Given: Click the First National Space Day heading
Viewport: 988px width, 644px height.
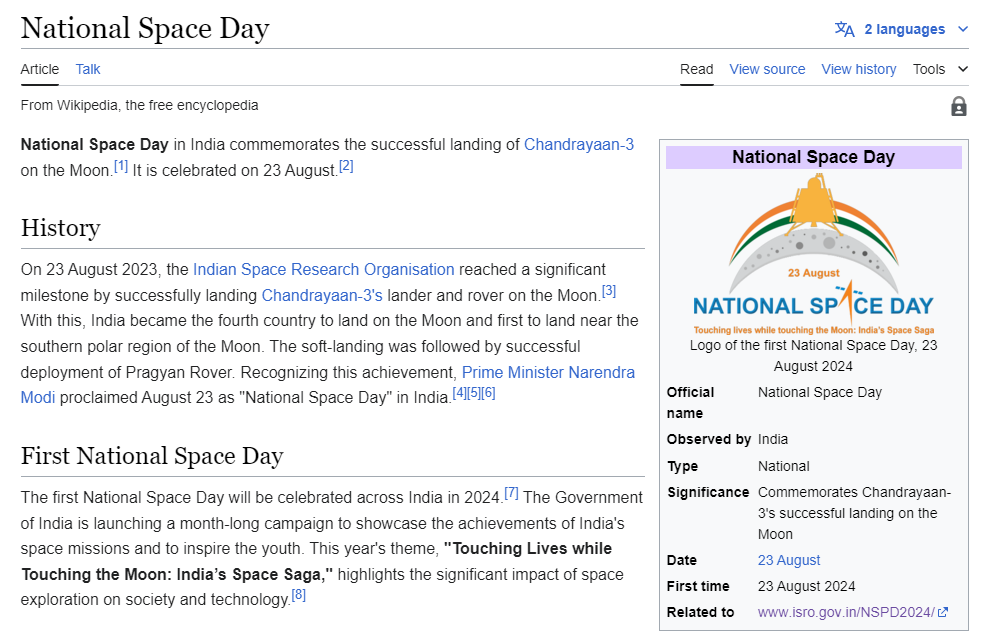Looking at the screenshot, I should [152, 456].
